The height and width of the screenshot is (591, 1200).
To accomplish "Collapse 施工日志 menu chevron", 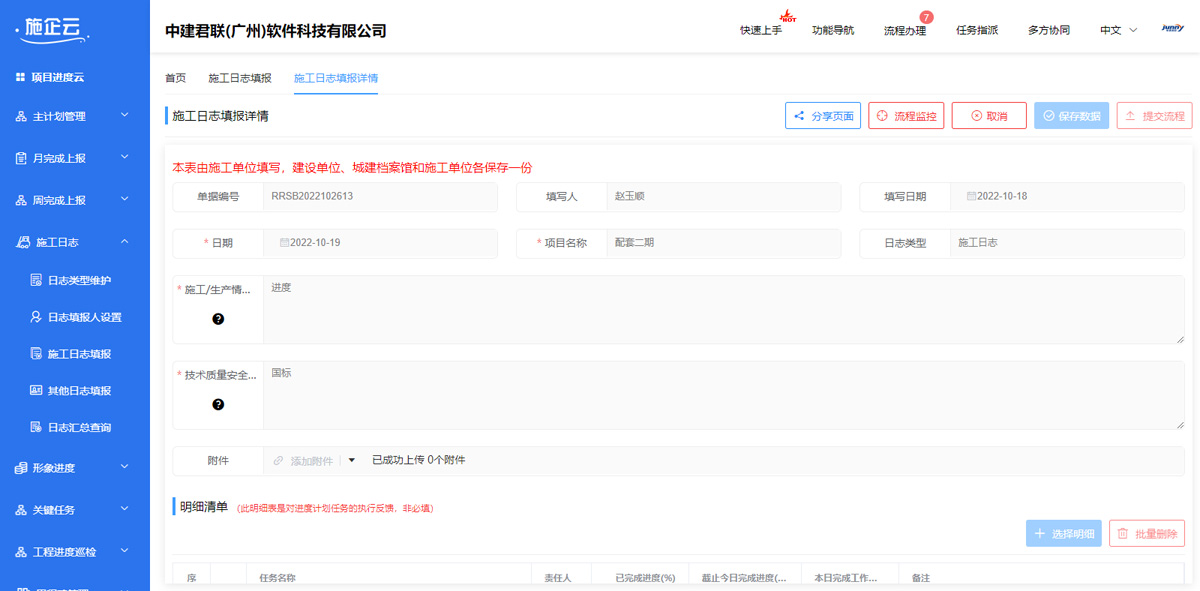I will tap(125, 242).
